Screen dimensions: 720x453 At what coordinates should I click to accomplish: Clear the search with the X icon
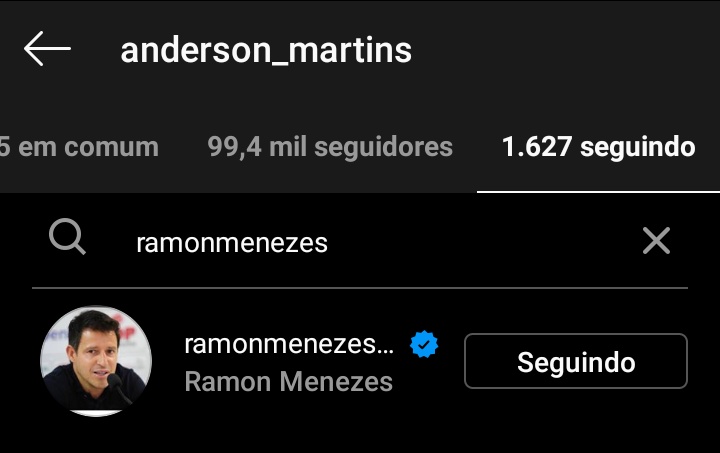pyautogui.click(x=656, y=240)
